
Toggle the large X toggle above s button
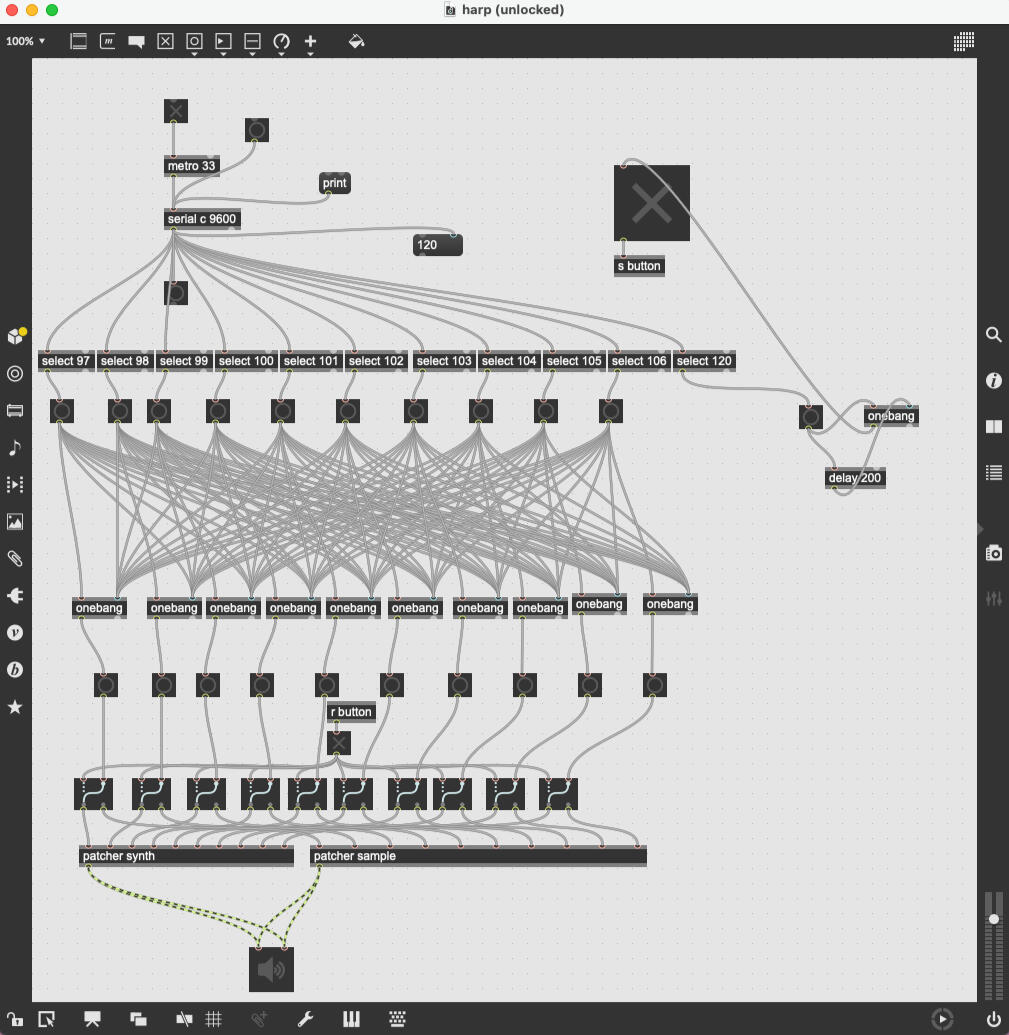click(651, 203)
